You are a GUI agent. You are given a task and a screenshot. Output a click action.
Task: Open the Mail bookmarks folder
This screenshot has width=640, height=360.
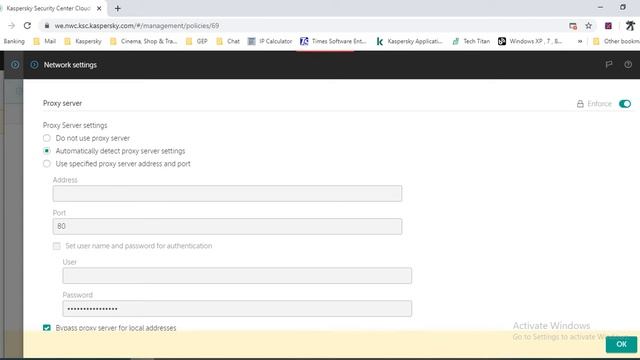[44, 41]
